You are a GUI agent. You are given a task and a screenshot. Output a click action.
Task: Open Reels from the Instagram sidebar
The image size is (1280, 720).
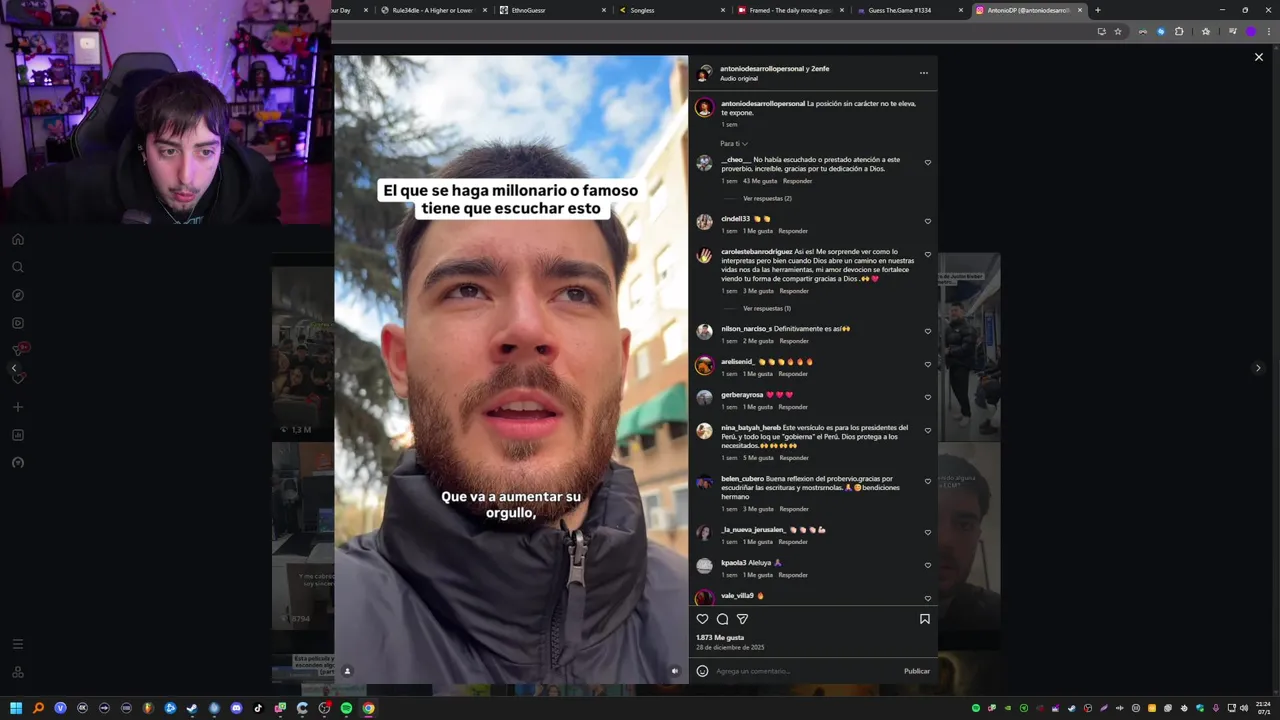point(17,323)
